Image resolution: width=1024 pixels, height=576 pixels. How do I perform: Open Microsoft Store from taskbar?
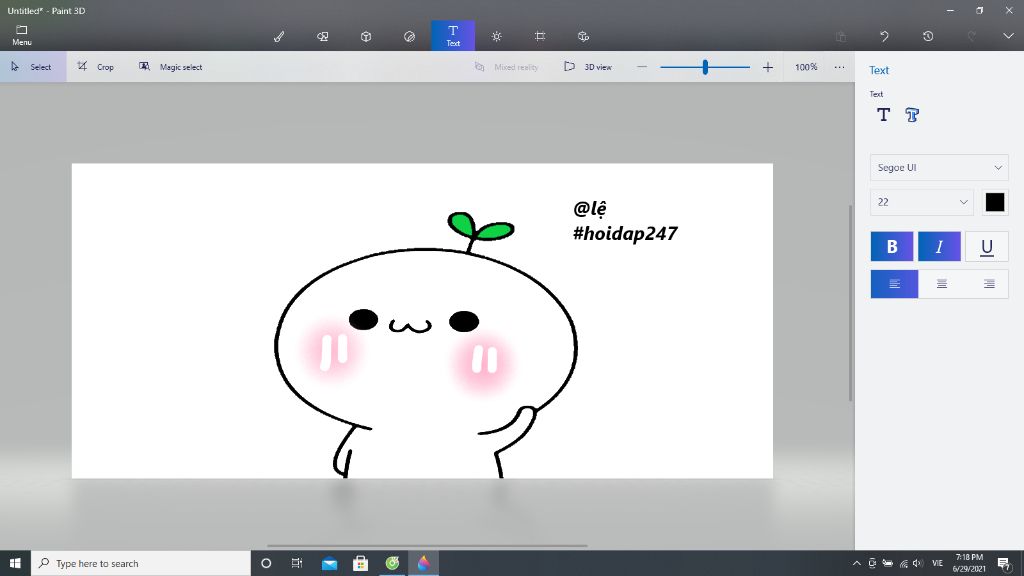pyautogui.click(x=360, y=563)
